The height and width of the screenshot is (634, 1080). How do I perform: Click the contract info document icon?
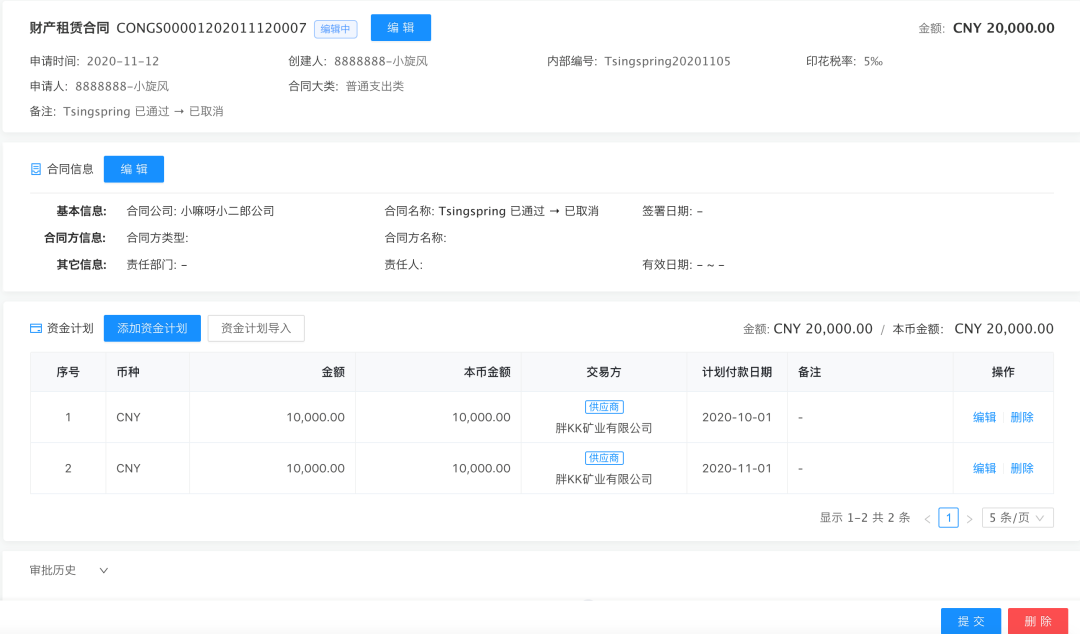pyautogui.click(x=36, y=170)
